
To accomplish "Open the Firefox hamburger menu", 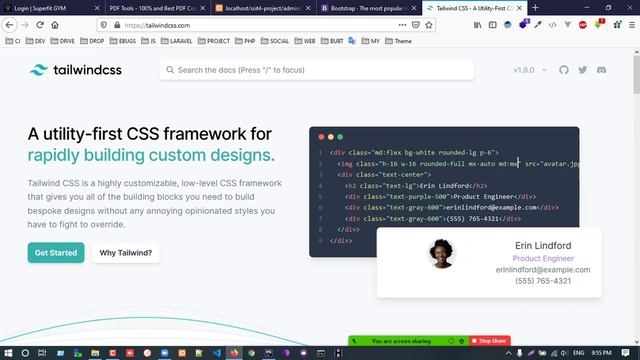I will [x=631, y=25].
